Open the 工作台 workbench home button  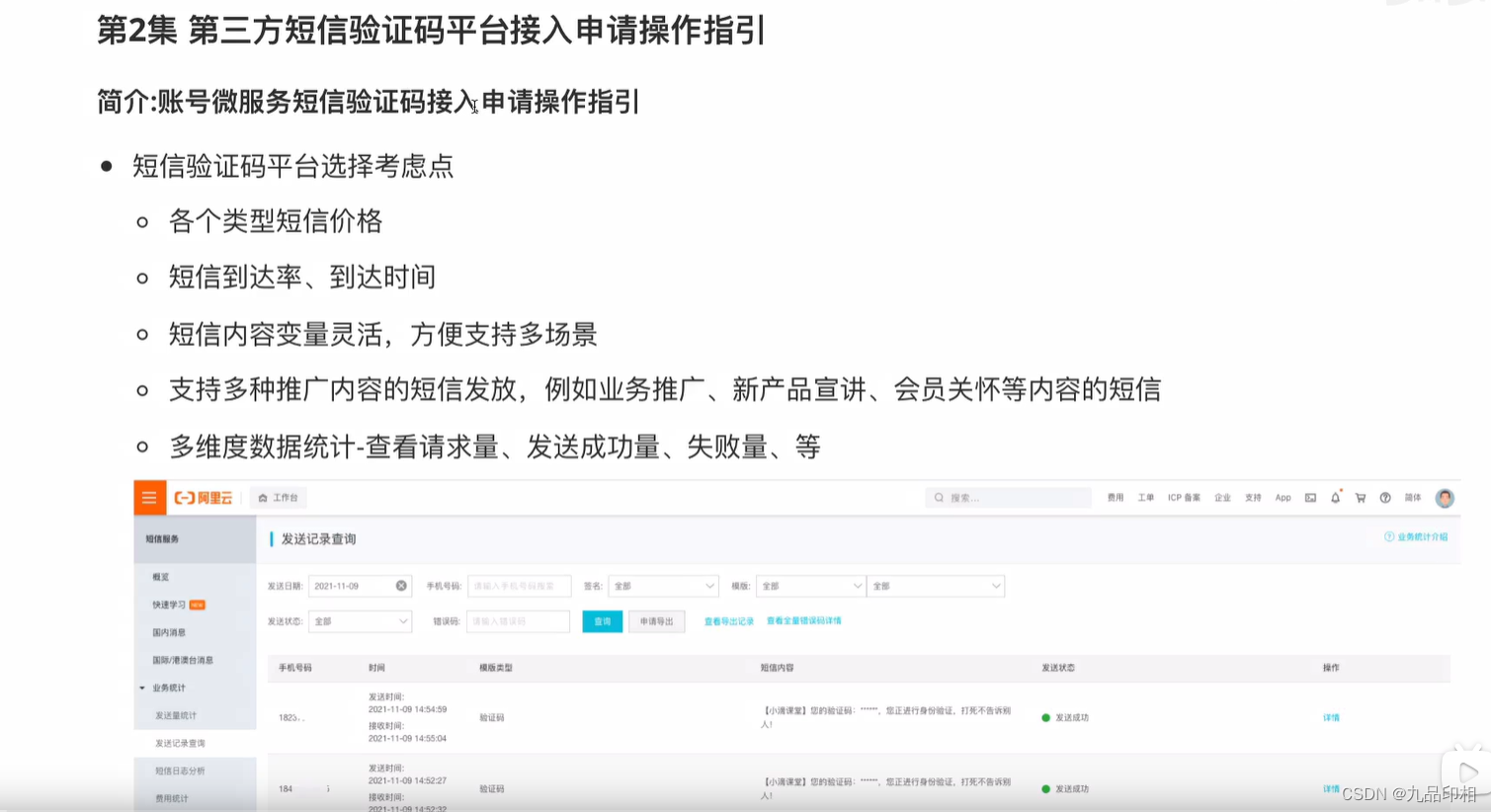[279, 498]
